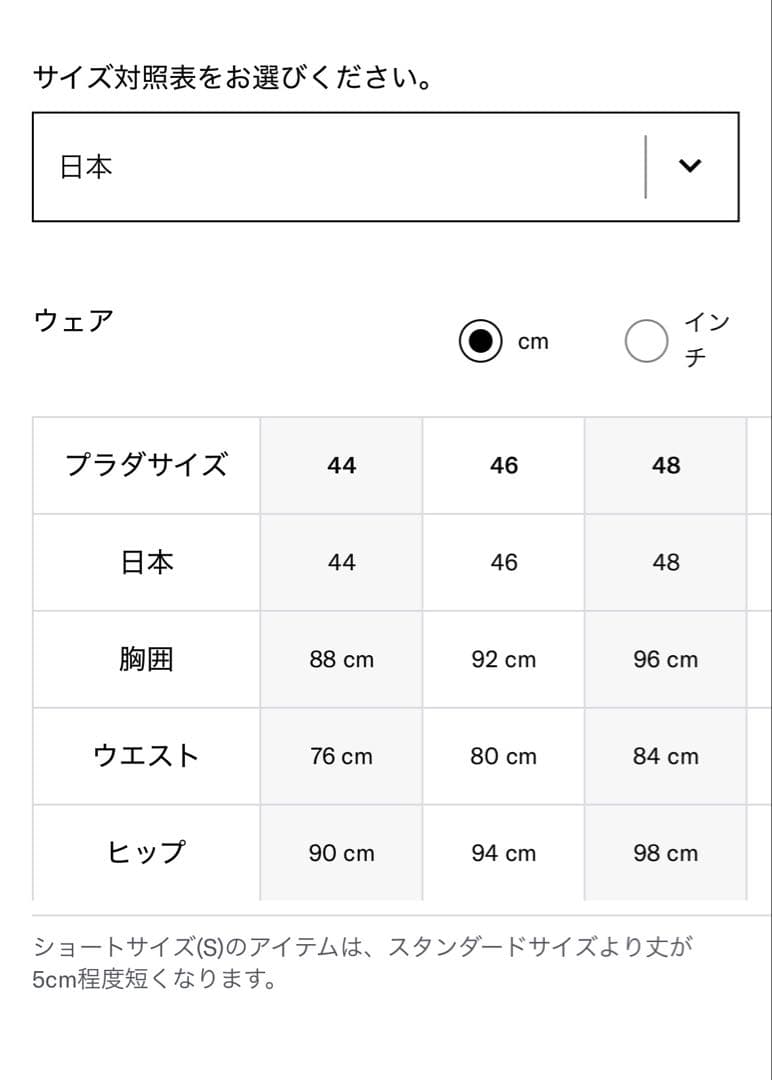Click the 80 cm waist cell
Image resolution: width=772 pixels, height=1080 pixels.
point(504,756)
